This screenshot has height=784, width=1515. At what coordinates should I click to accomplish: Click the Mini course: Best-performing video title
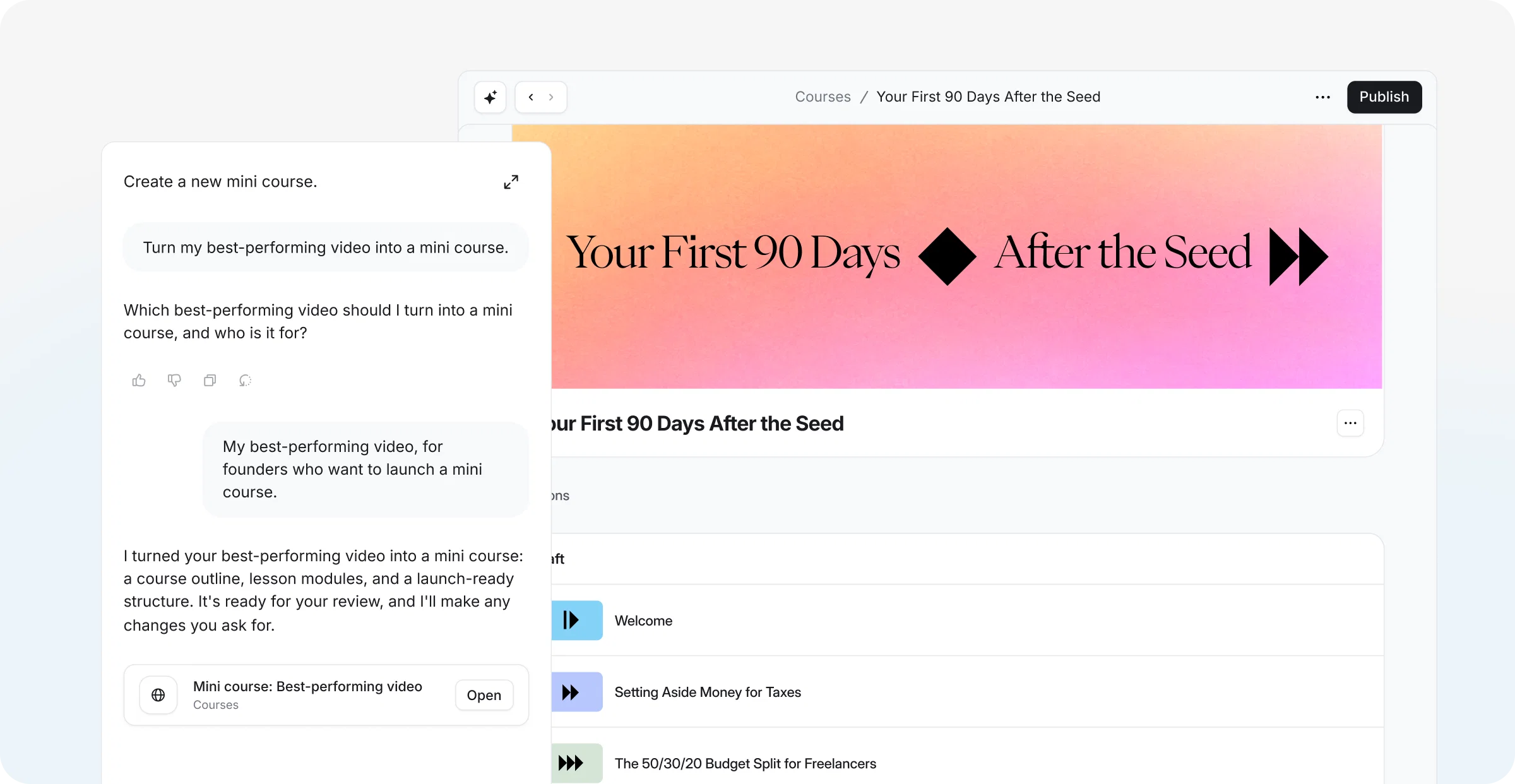307,686
